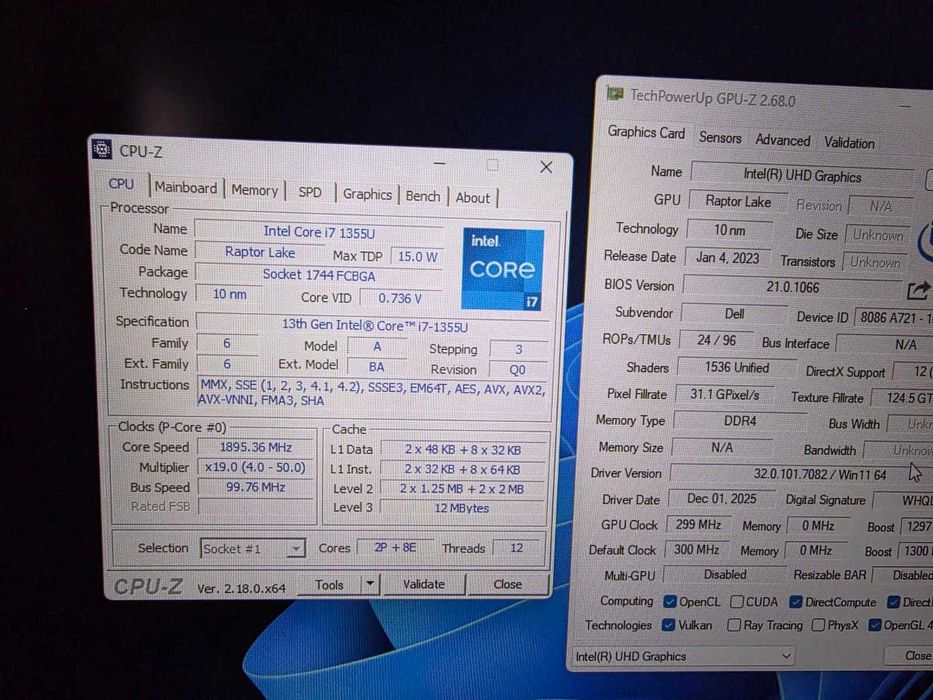Click the Threads value 12
933x700 pixels.
point(516,548)
